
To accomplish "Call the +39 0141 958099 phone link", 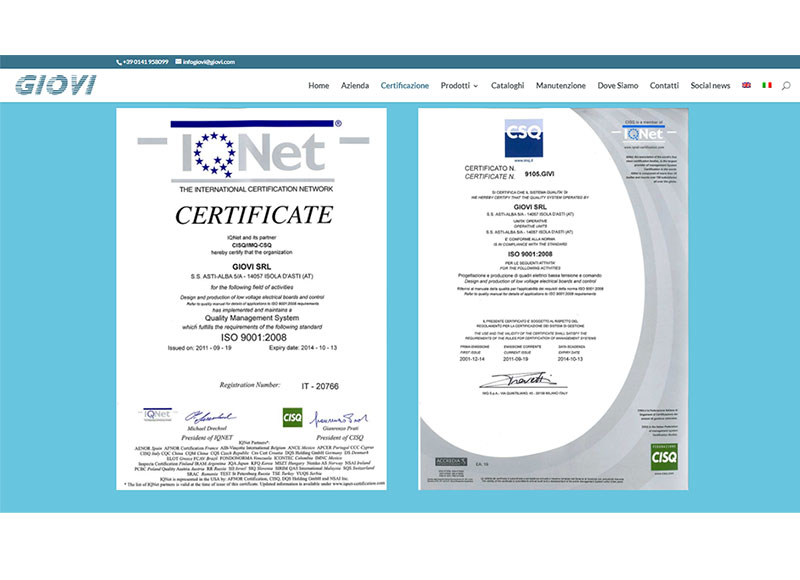I will [x=145, y=62].
